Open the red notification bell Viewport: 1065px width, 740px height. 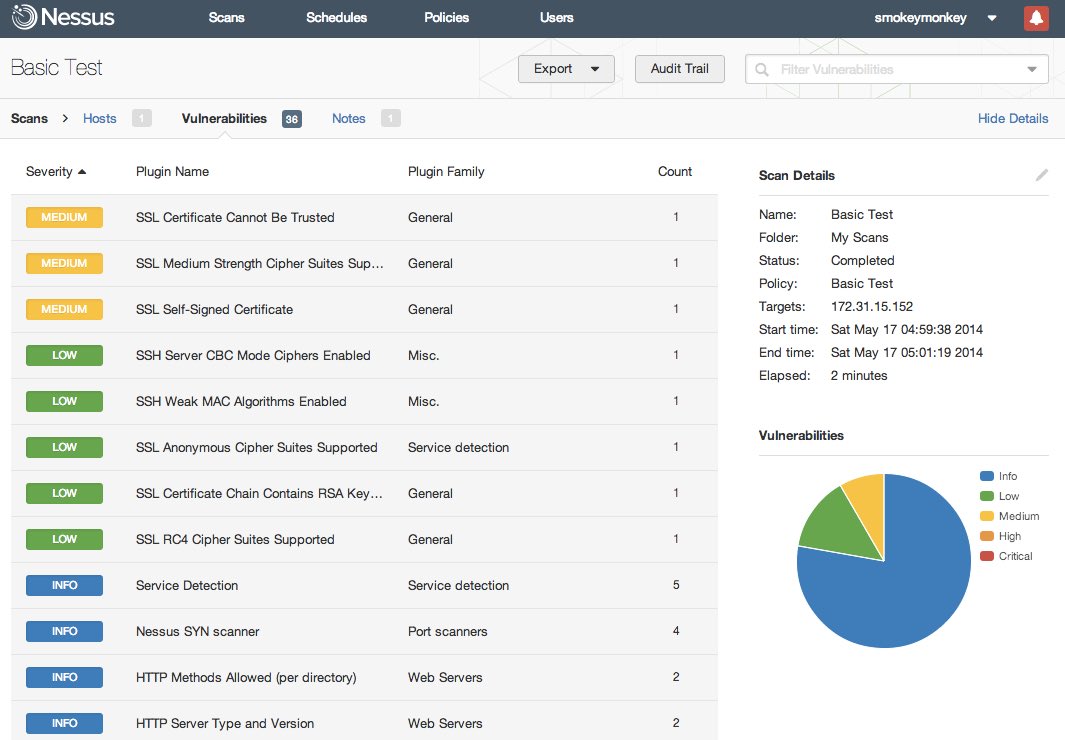[x=1036, y=18]
